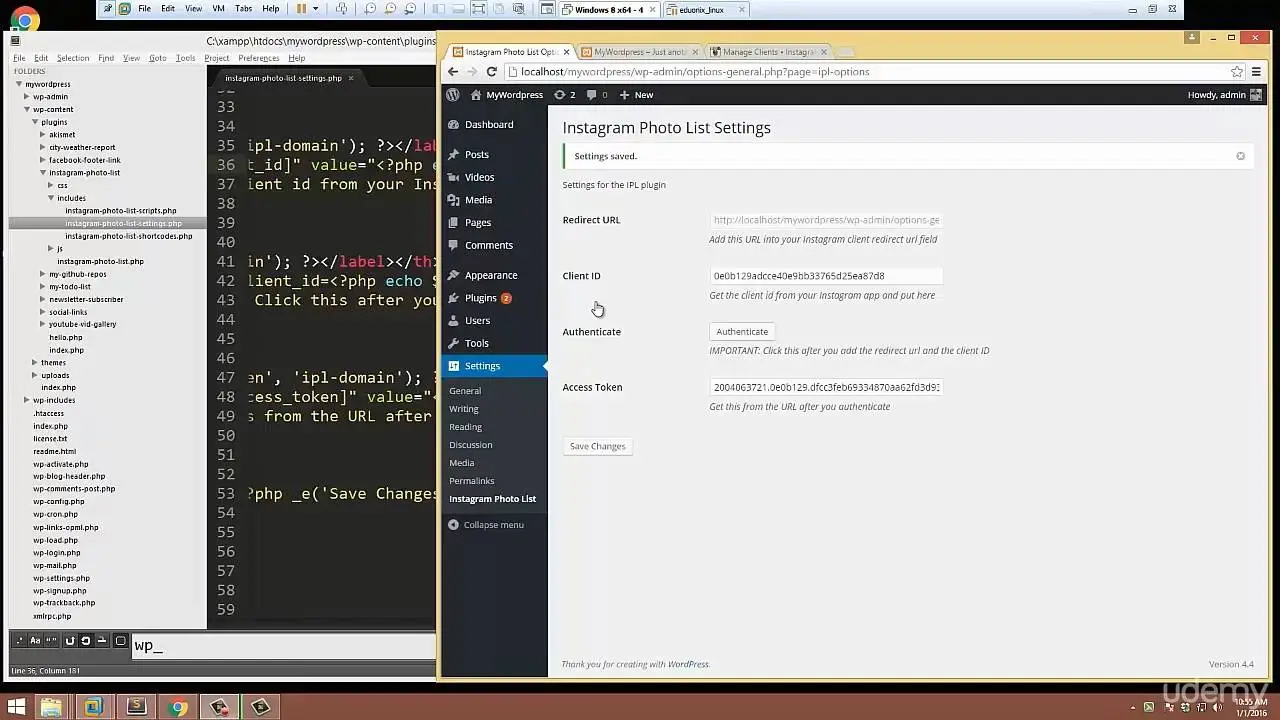
Task: Click the Authenticate button
Action: 742,331
